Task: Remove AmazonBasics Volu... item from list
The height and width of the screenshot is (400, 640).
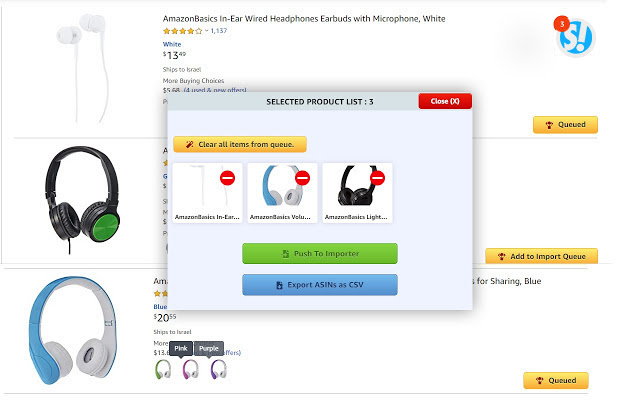Action: 302,178
